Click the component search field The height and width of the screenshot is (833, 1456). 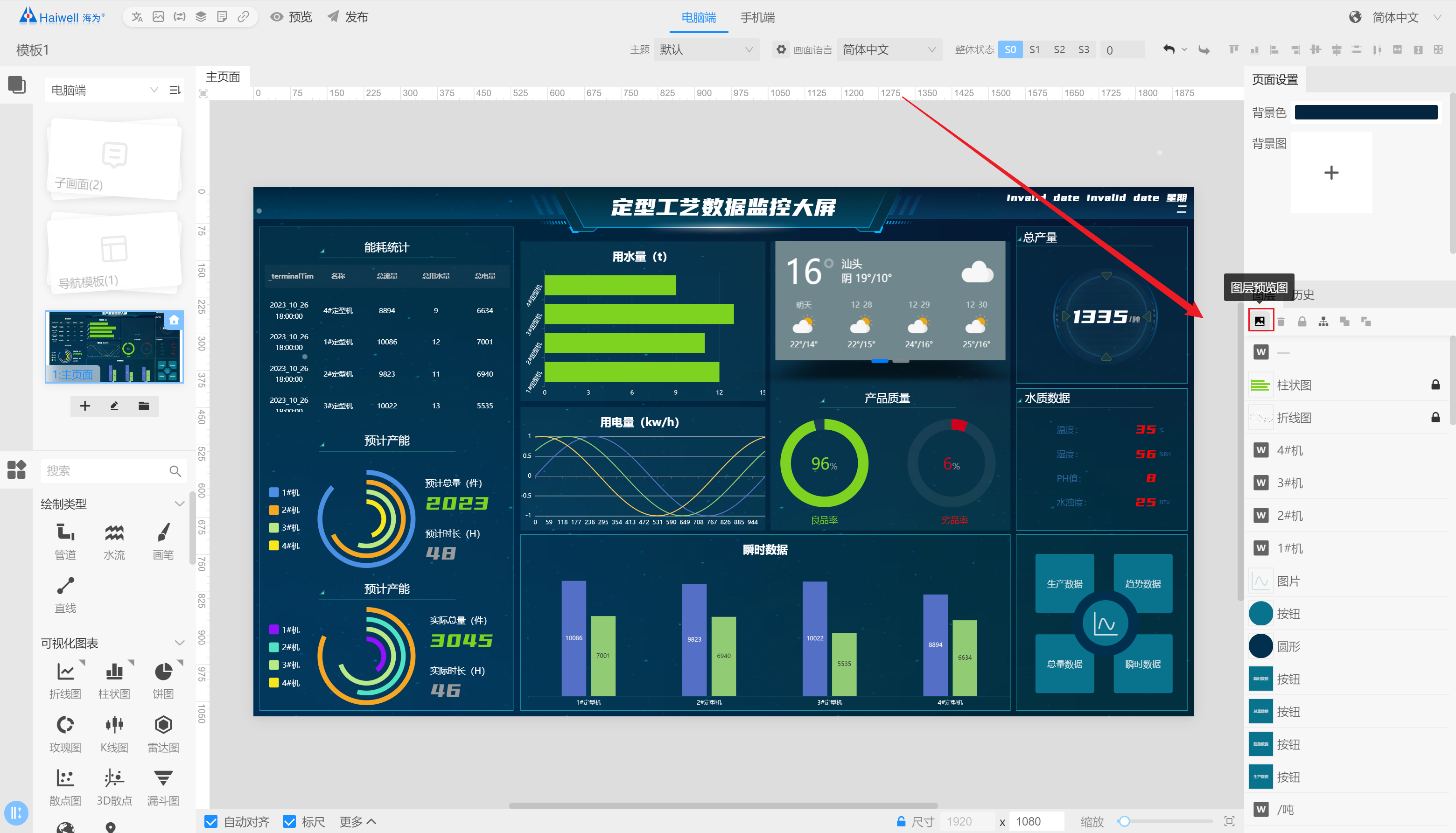113,470
